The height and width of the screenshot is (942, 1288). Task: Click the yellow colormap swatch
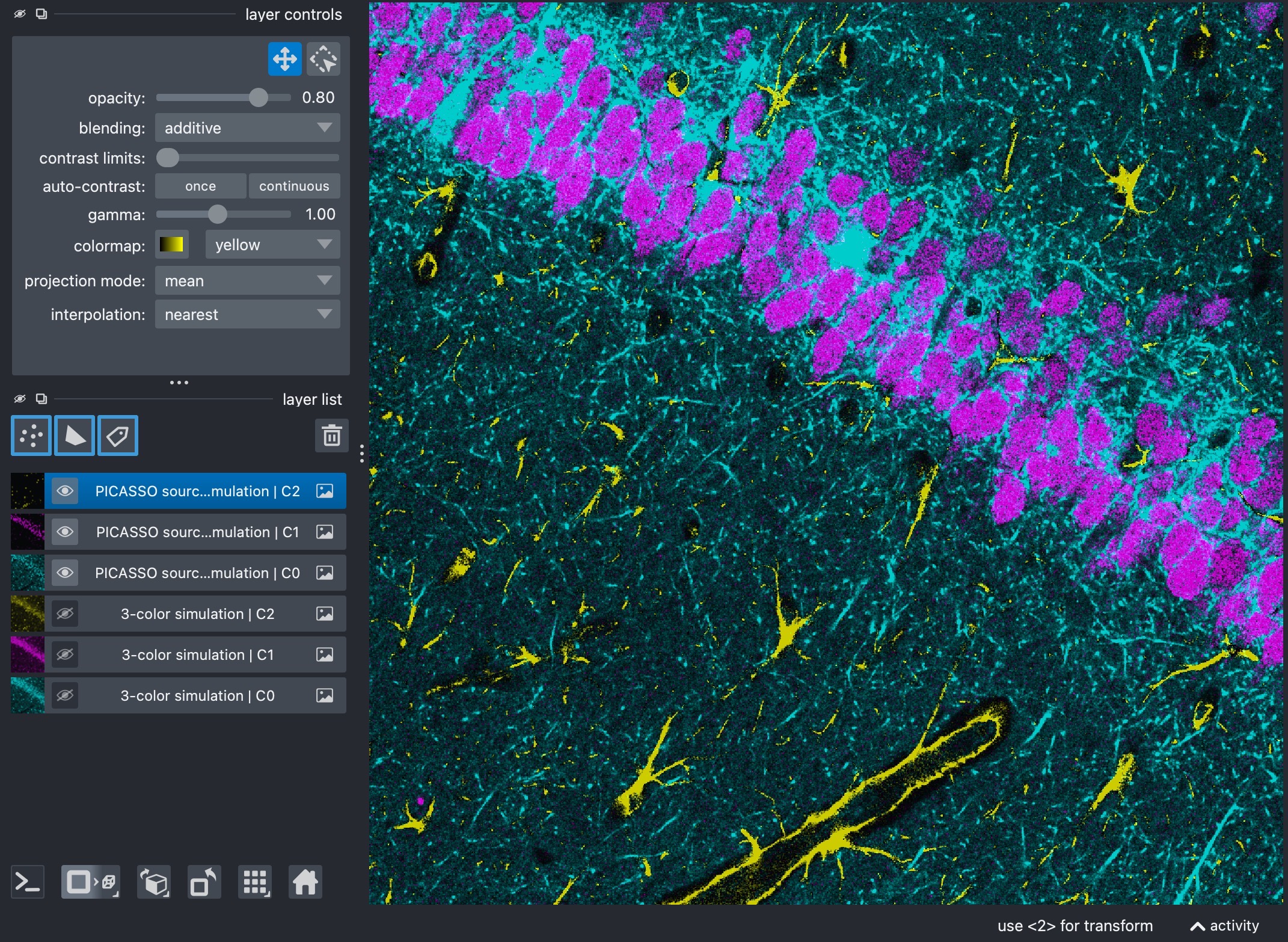(x=172, y=244)
